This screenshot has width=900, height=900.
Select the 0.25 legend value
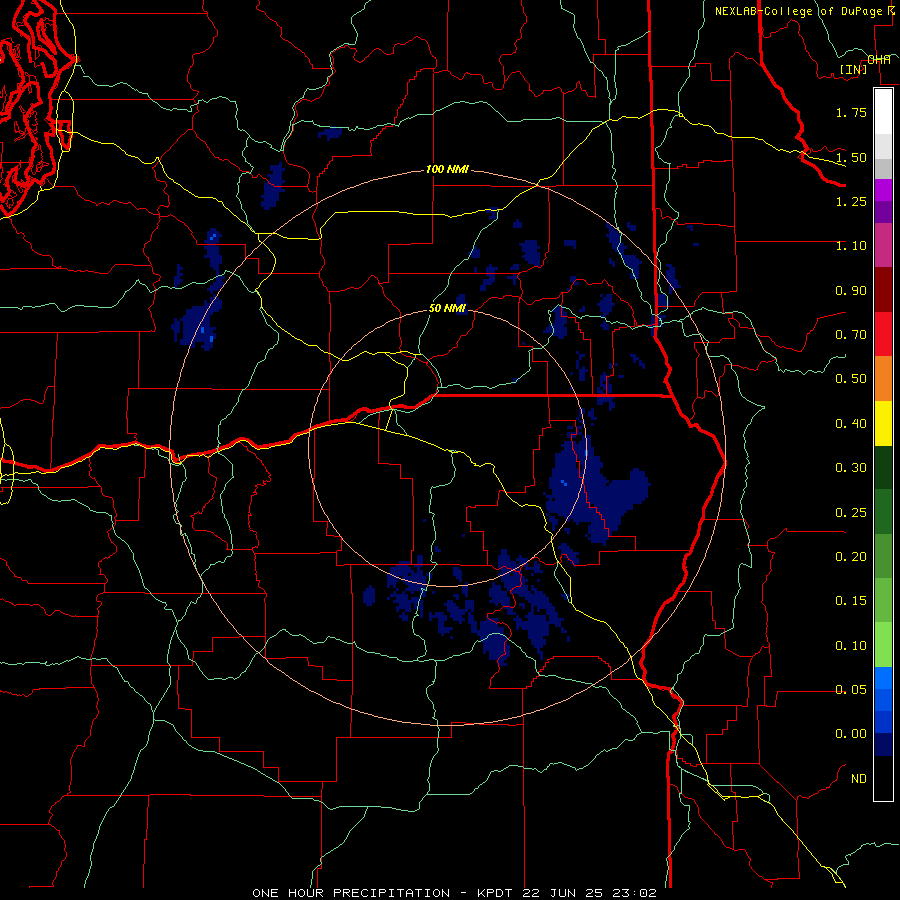(851, 513)
